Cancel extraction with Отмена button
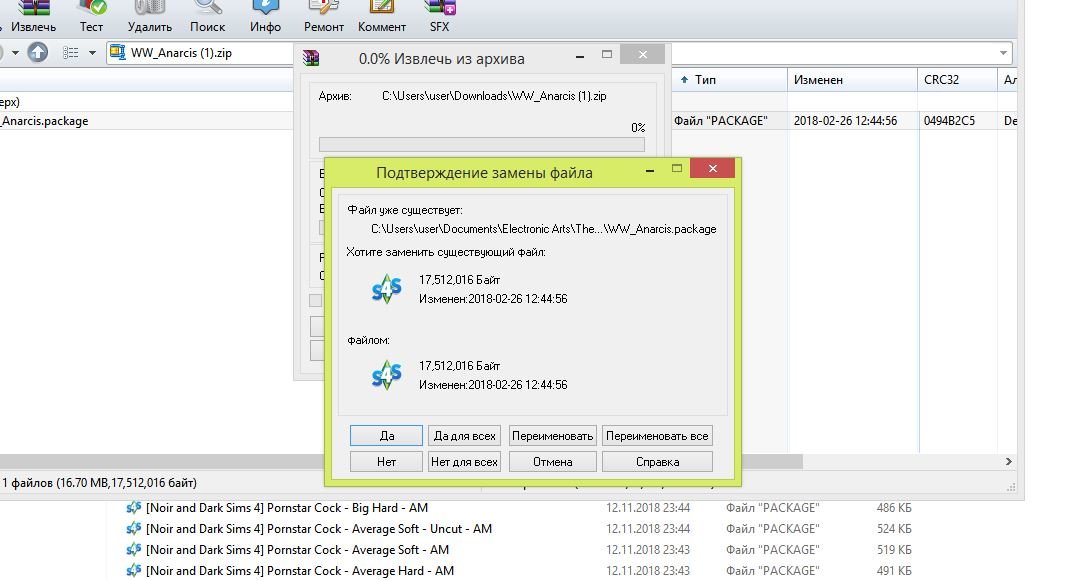This screenshot has width=1066, height=580. pos(553,462)
